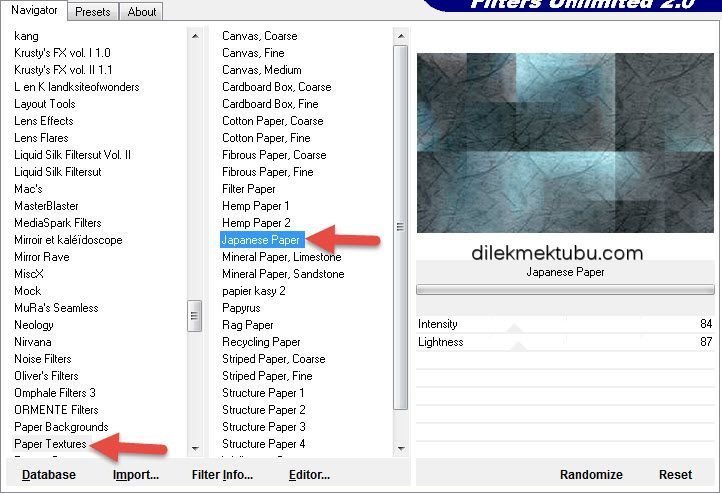Adjust the Intensity slider
Viewport: 722px width, 494px height.
pos(515,325)
